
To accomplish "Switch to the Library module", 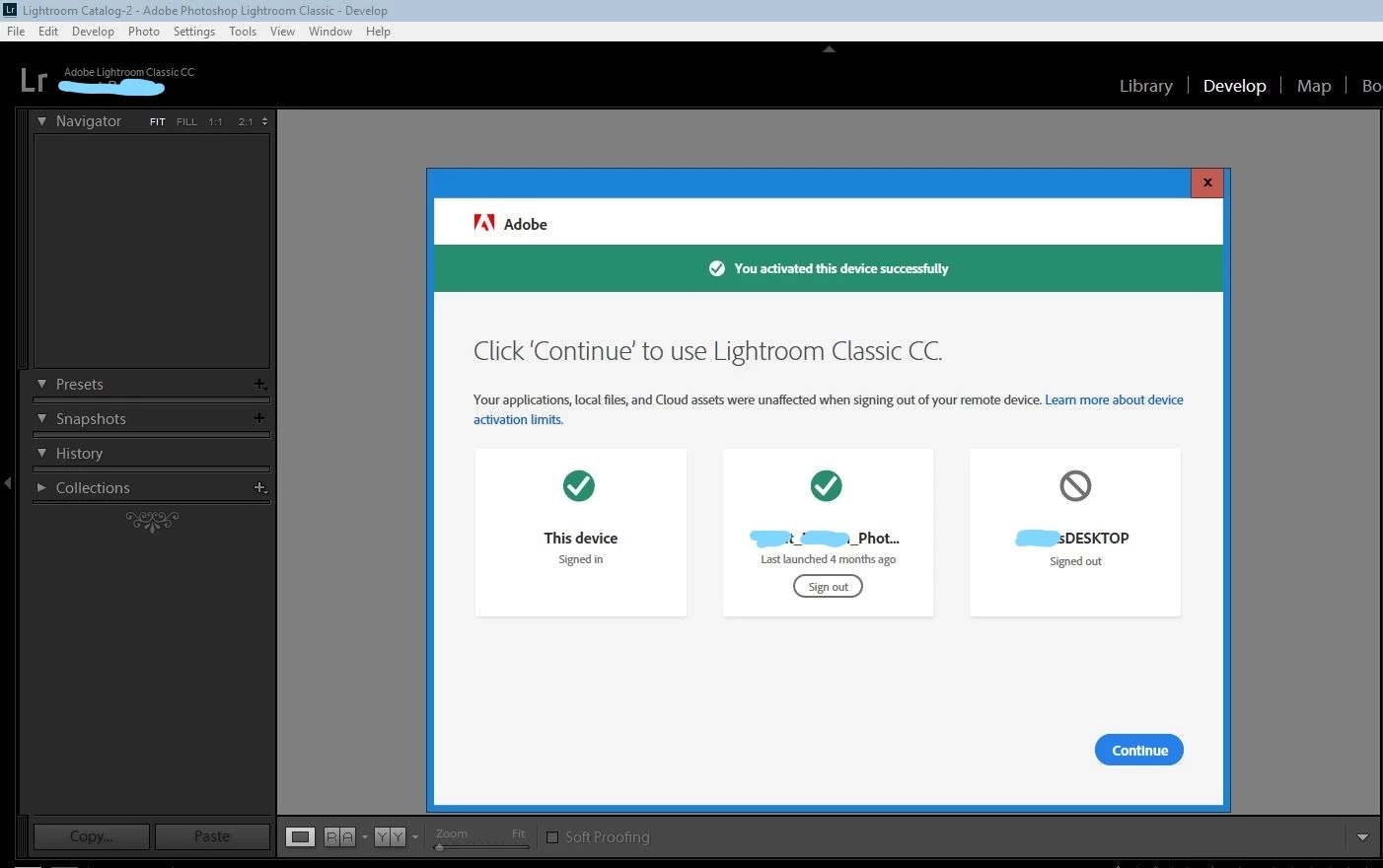I will [1146, 86].
